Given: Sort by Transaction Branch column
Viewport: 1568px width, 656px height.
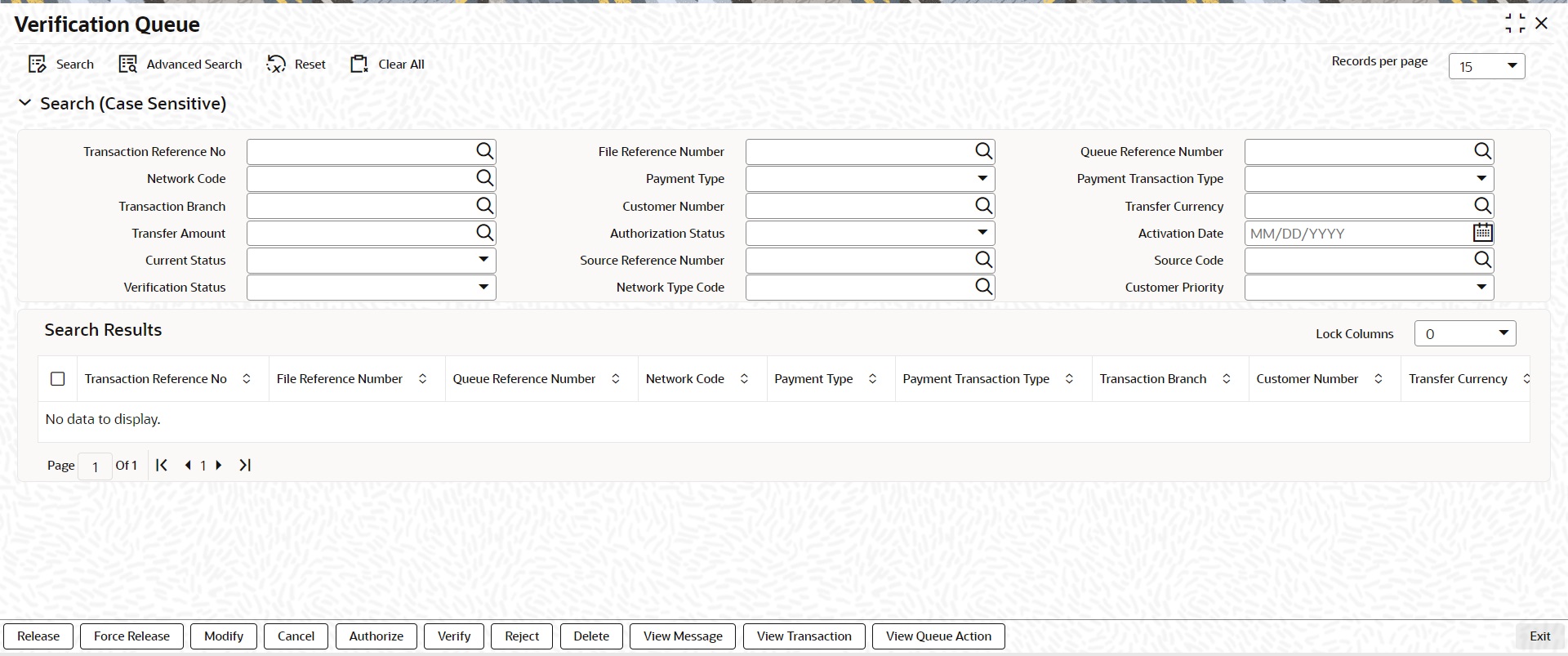Looking at the screenshot, I should (x=1226, y=379).
